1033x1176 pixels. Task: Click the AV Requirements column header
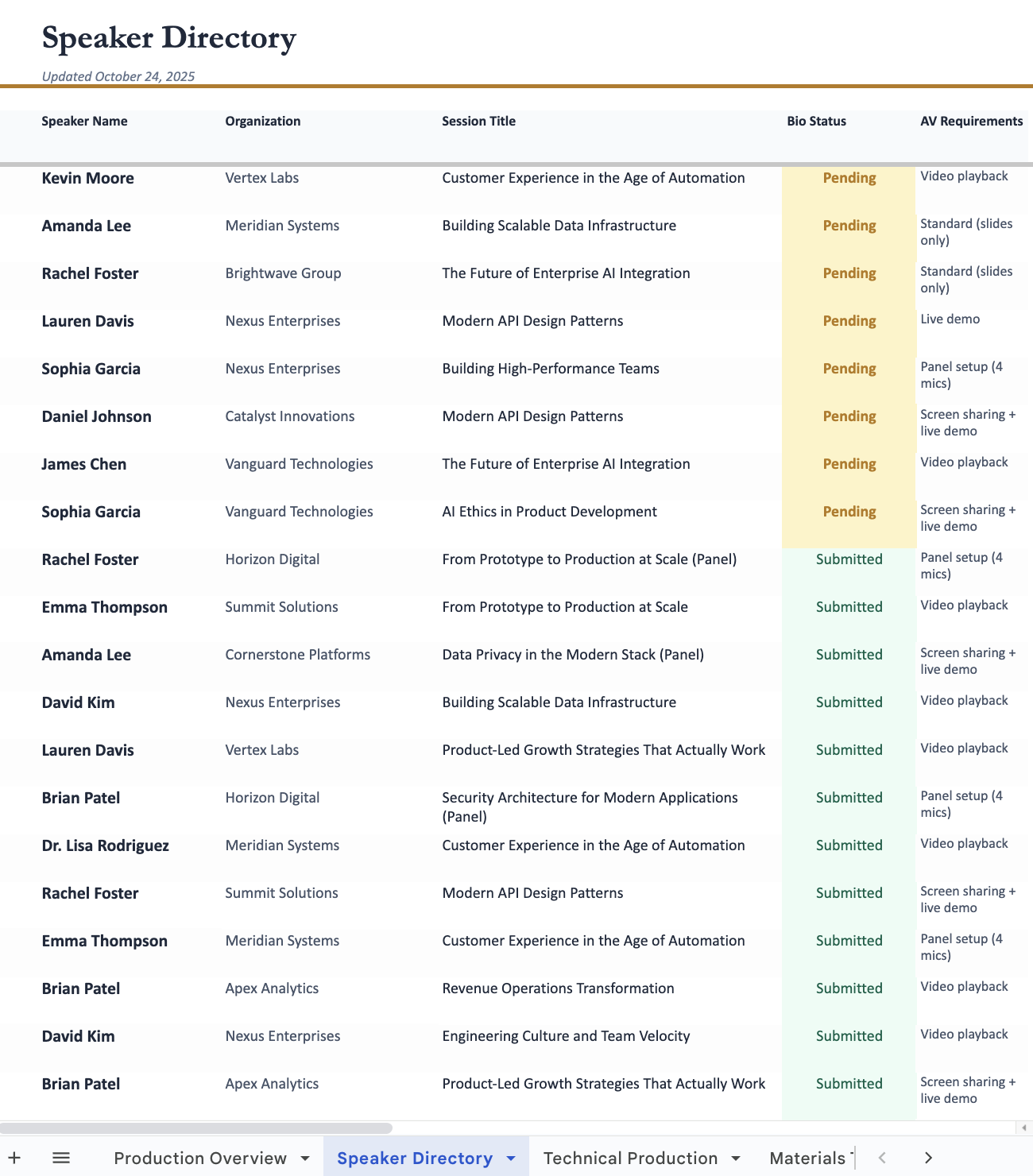[971, 121]
